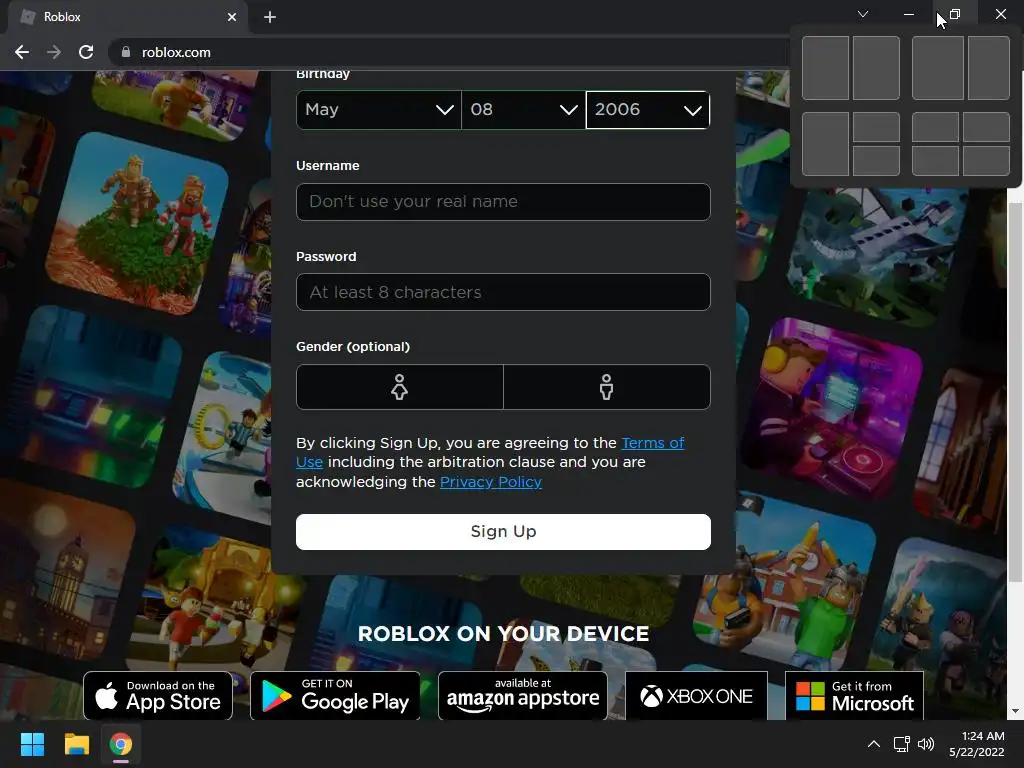The width and height of the screenshot is (1024, 768).
Task: Open the Amazon appstore badge
Action: (x=522, y=696)
